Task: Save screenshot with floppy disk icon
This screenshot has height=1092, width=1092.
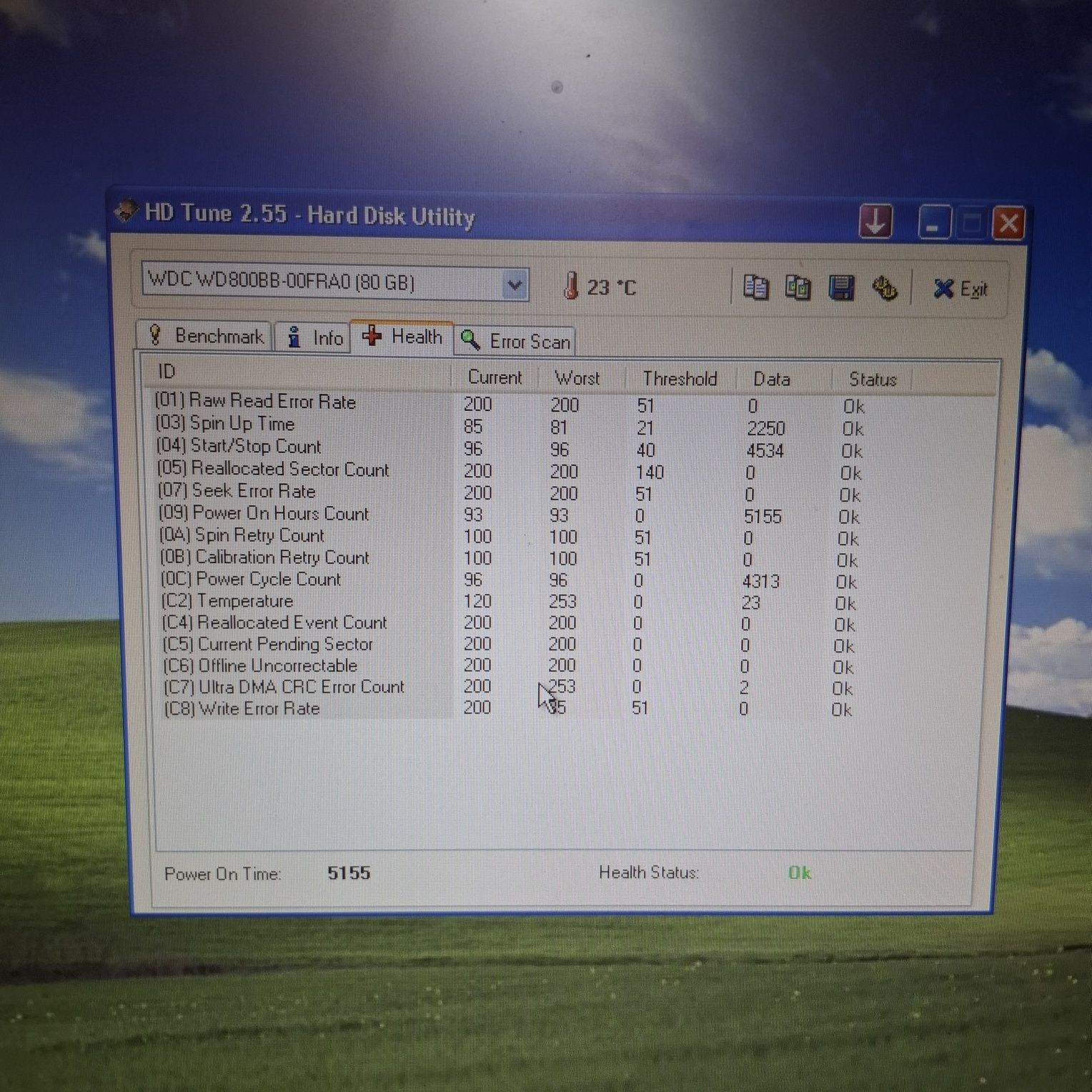Action: point(841,288)
